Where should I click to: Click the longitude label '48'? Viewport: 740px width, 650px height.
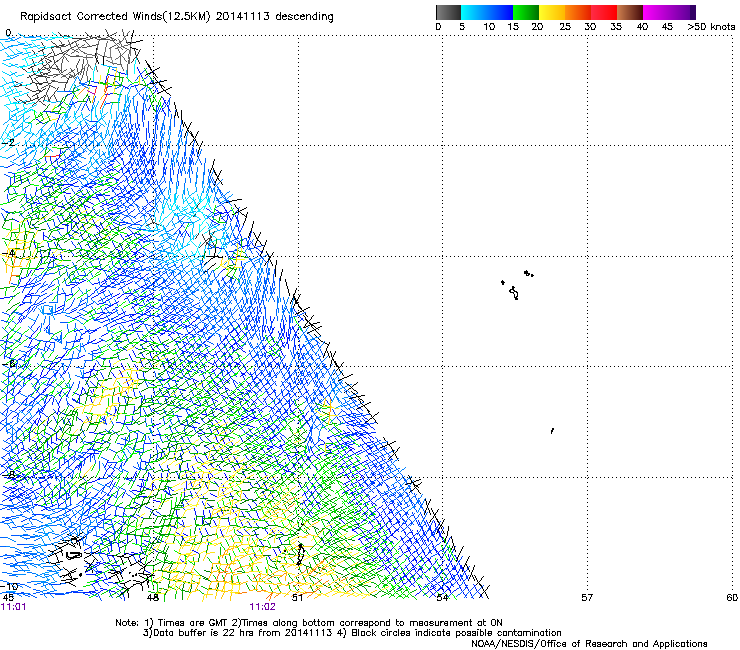(x=152, y=598)
